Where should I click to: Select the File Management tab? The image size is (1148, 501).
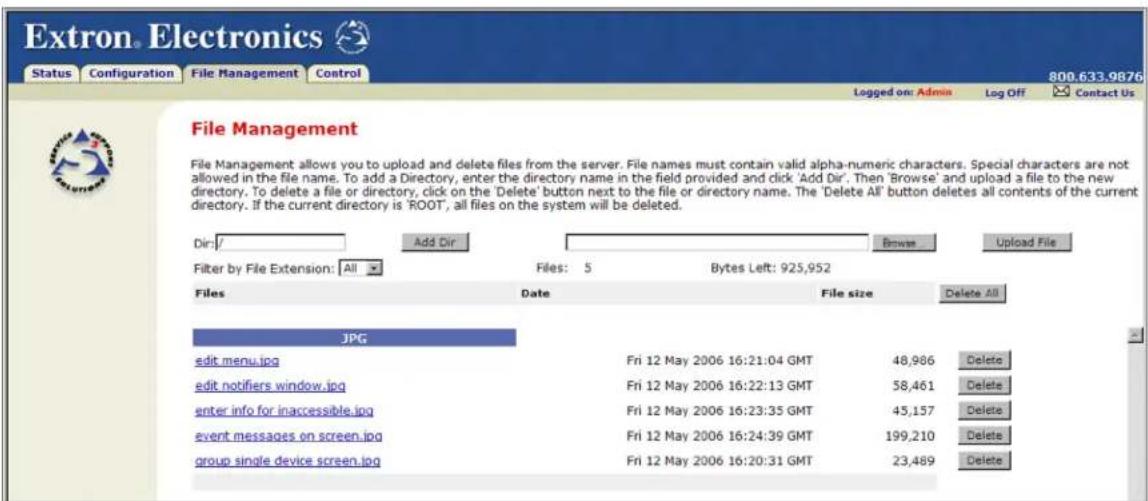tap(244, 73)
